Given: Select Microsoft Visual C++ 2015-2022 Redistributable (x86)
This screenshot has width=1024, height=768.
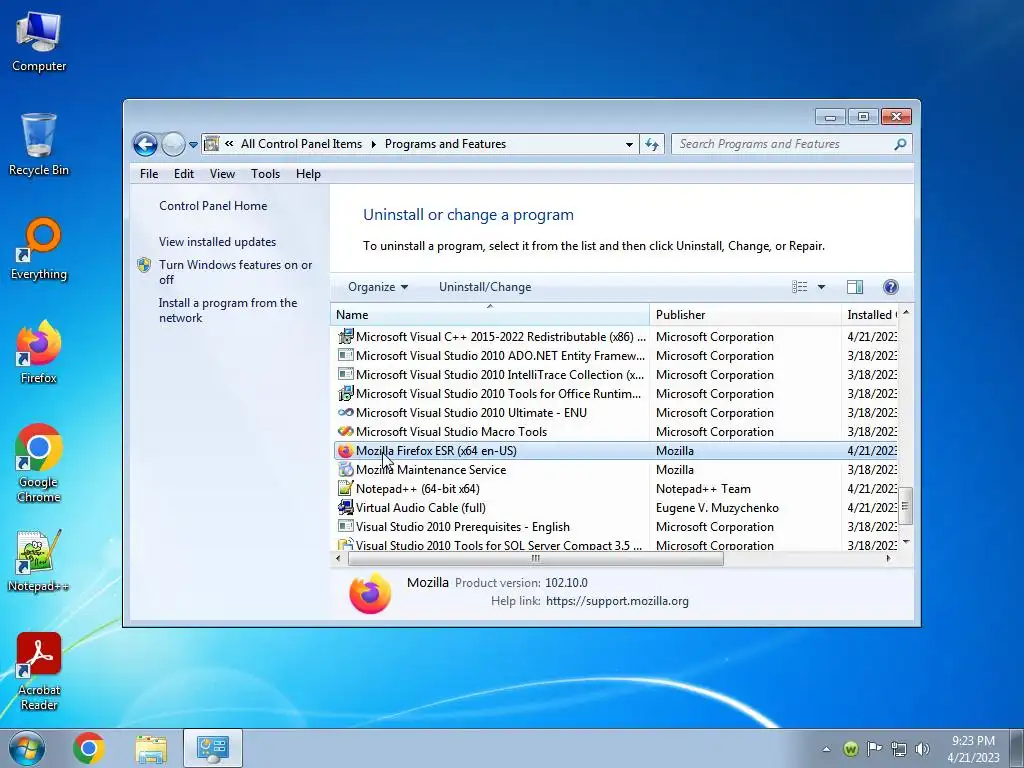Looking at the screenshot, I should click(500, 337).
